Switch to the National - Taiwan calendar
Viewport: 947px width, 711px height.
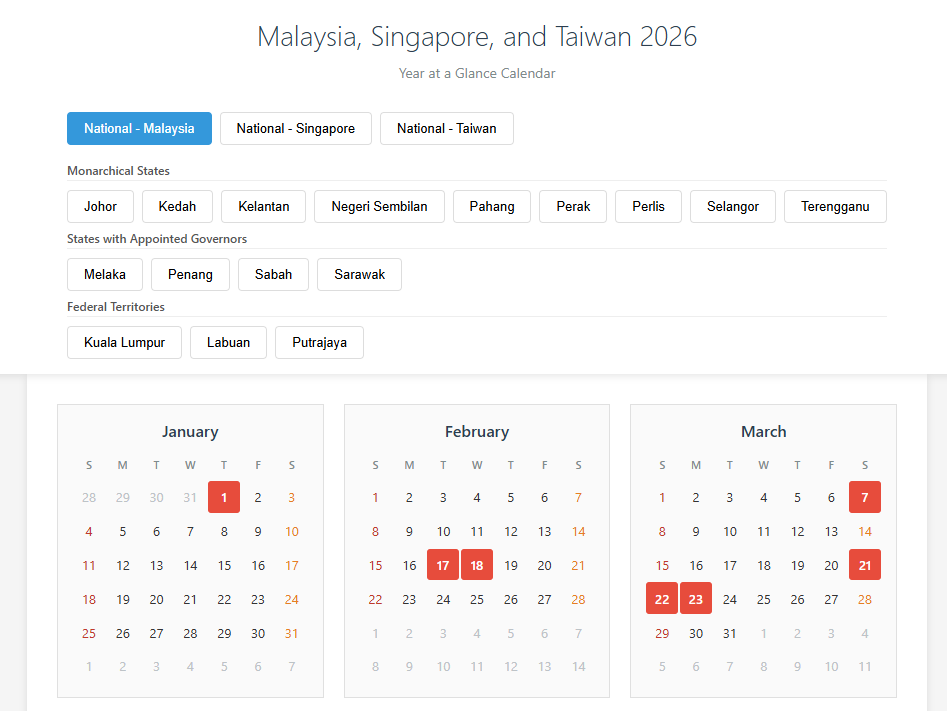tap(446, 128)
